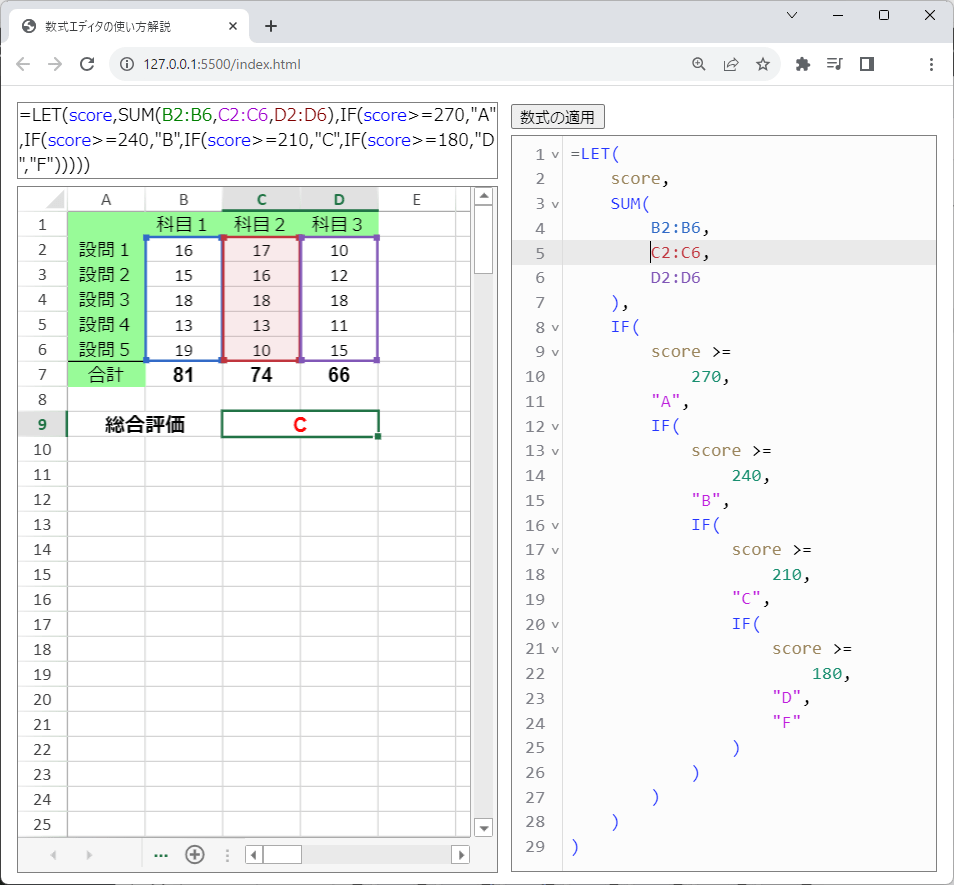Select the 総合評価 result cell showing C

300,424
